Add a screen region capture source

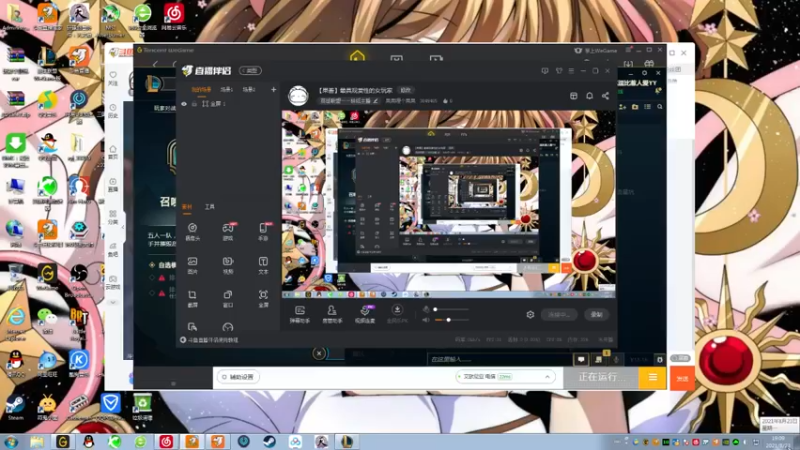(x=192, y=299)
